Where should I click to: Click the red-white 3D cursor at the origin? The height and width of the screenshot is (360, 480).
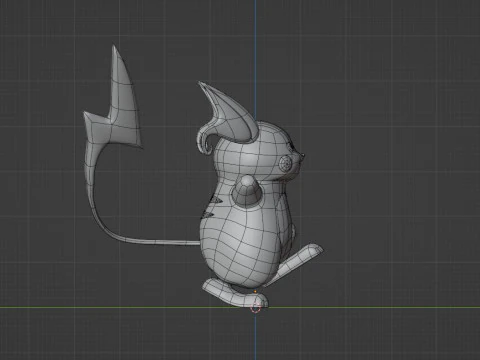coord(256,309)
